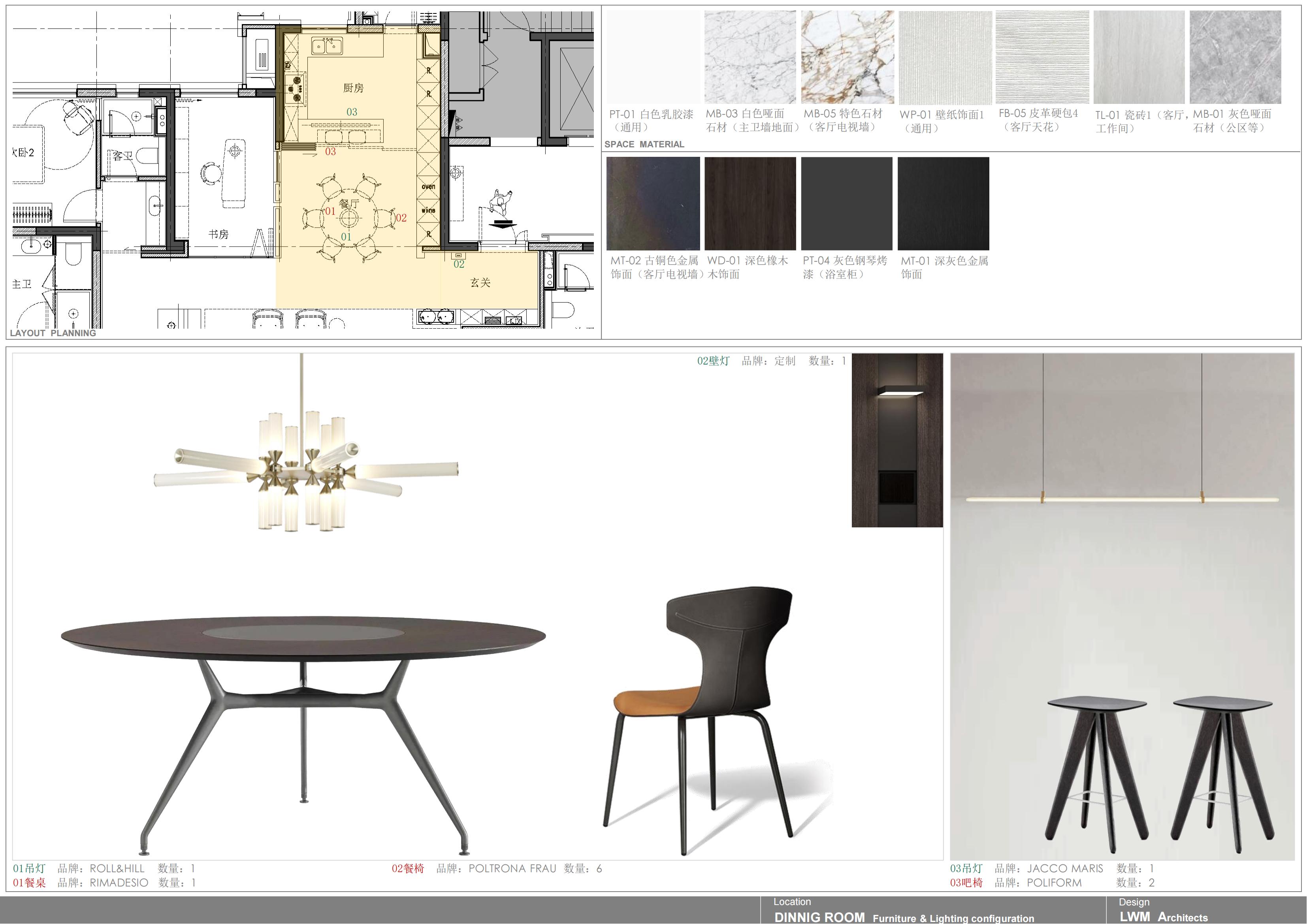1307x924 pixels.
Task: Click green 03 marker in the kitchen
Action: [x=352, y=112]
